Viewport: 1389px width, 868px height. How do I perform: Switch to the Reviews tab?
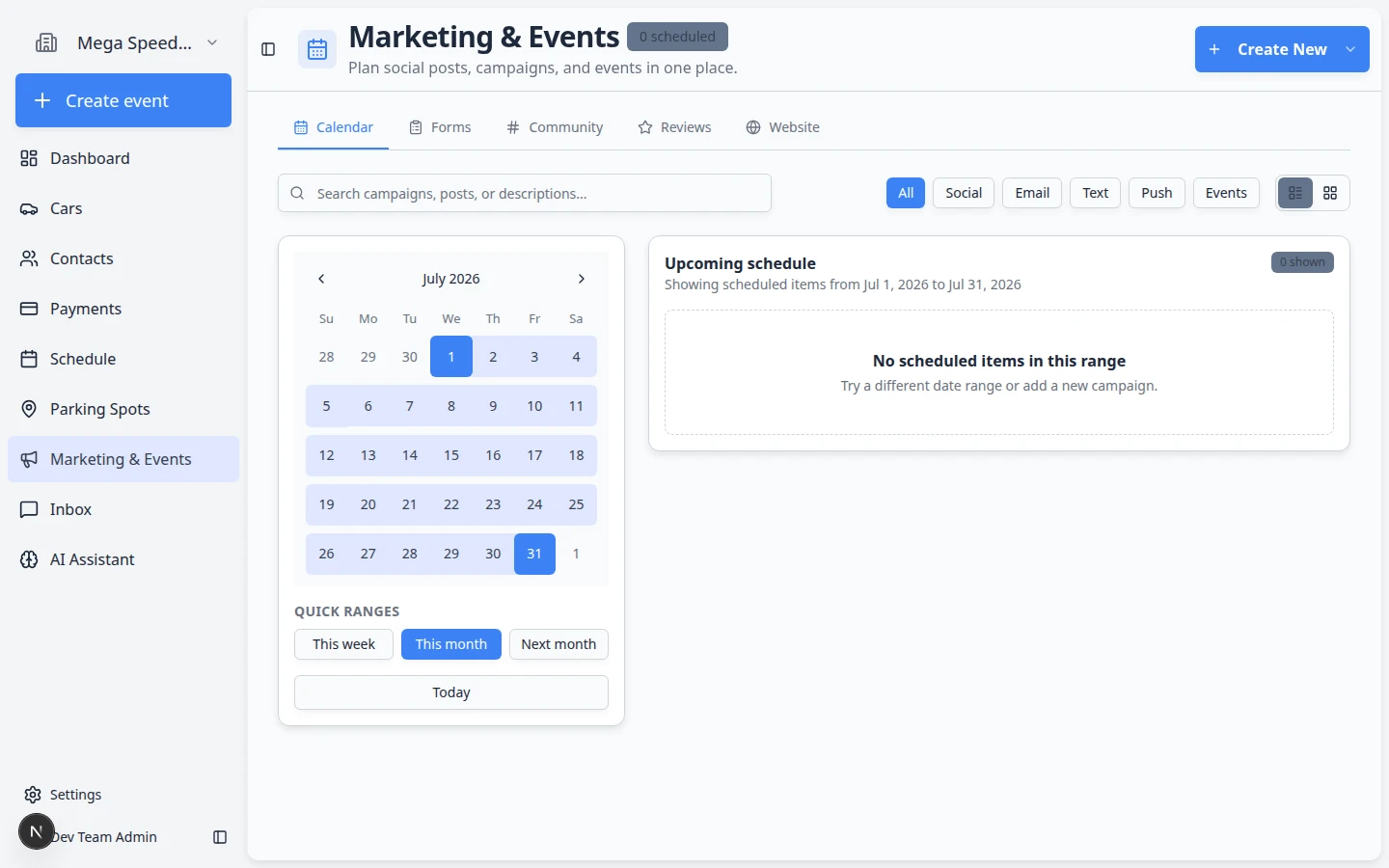[x=674, y=127]
